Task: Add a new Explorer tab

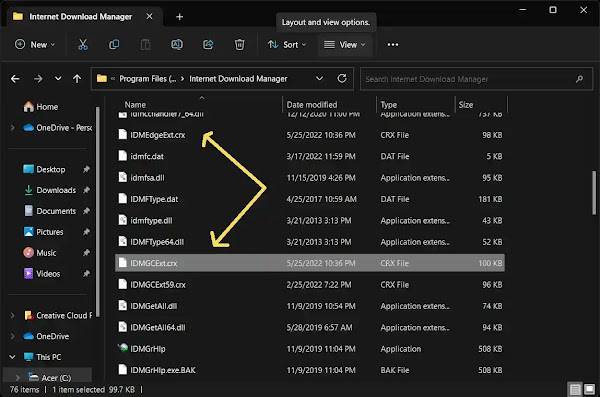Action: [179, 16]
